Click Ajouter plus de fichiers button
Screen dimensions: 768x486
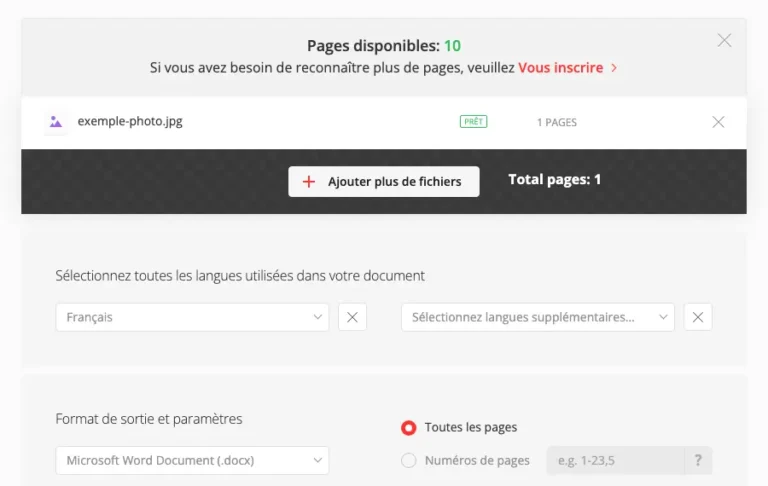pyautogui.click(x=384, y=182)
